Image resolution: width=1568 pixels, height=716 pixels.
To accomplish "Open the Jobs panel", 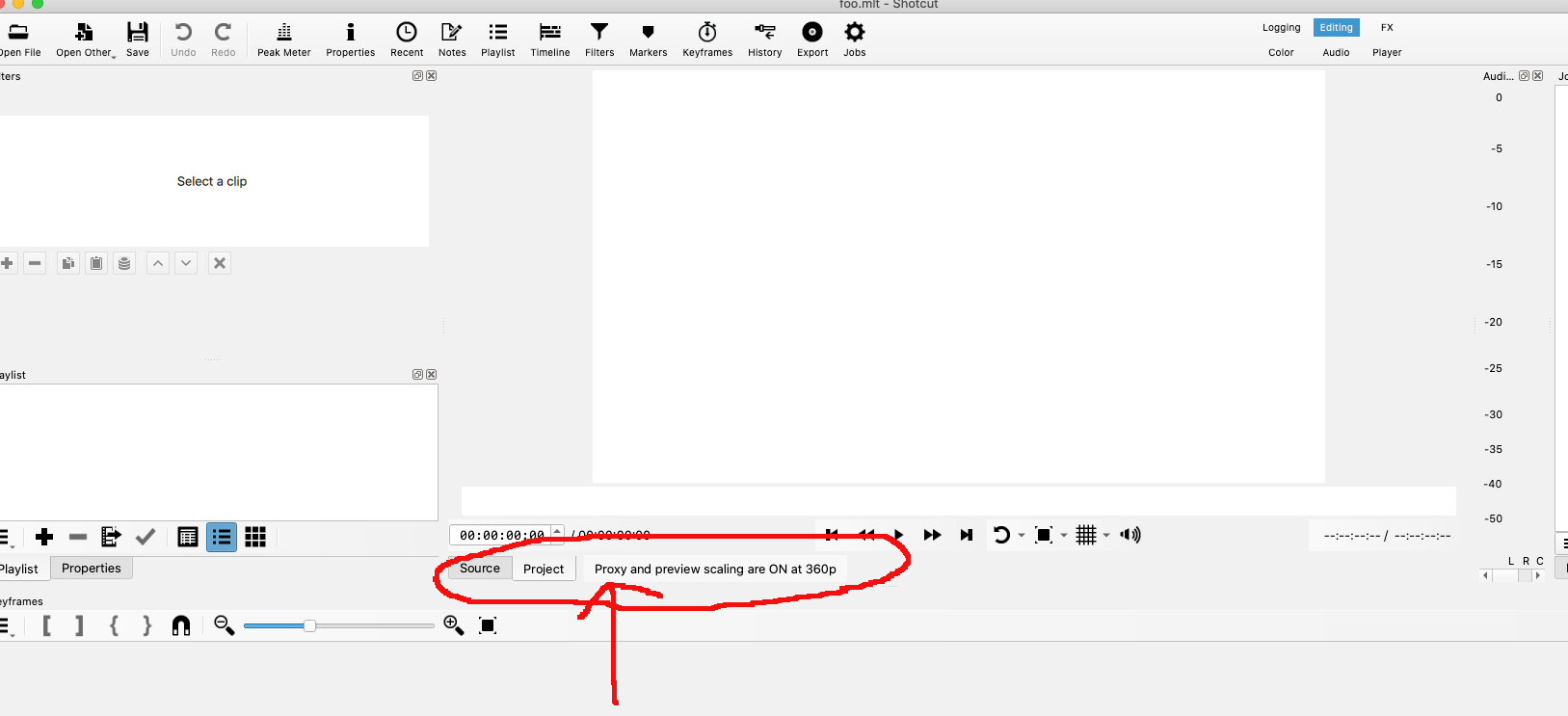I will pyautogui.click(x=854, y=40).
